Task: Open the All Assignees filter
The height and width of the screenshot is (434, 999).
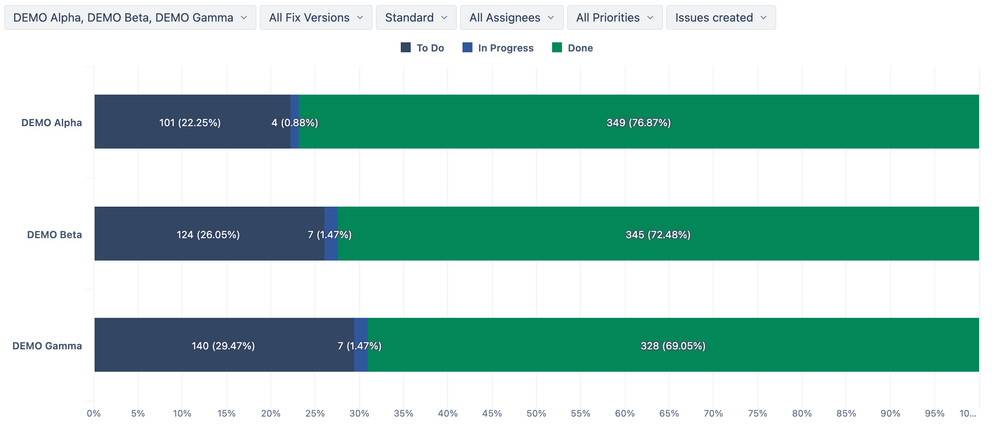Action: [x=512, y=18]
